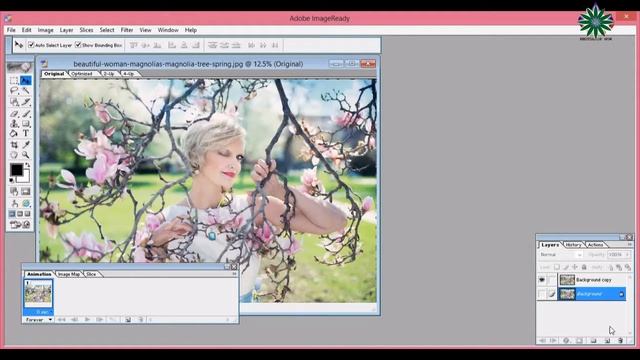640x360 pixels.
Task: Select the Hand tool
Action: click(14, 155)
